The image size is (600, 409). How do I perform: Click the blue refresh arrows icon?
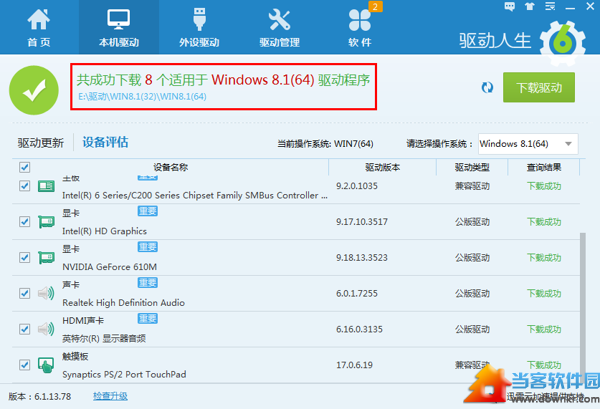[487, 88]
